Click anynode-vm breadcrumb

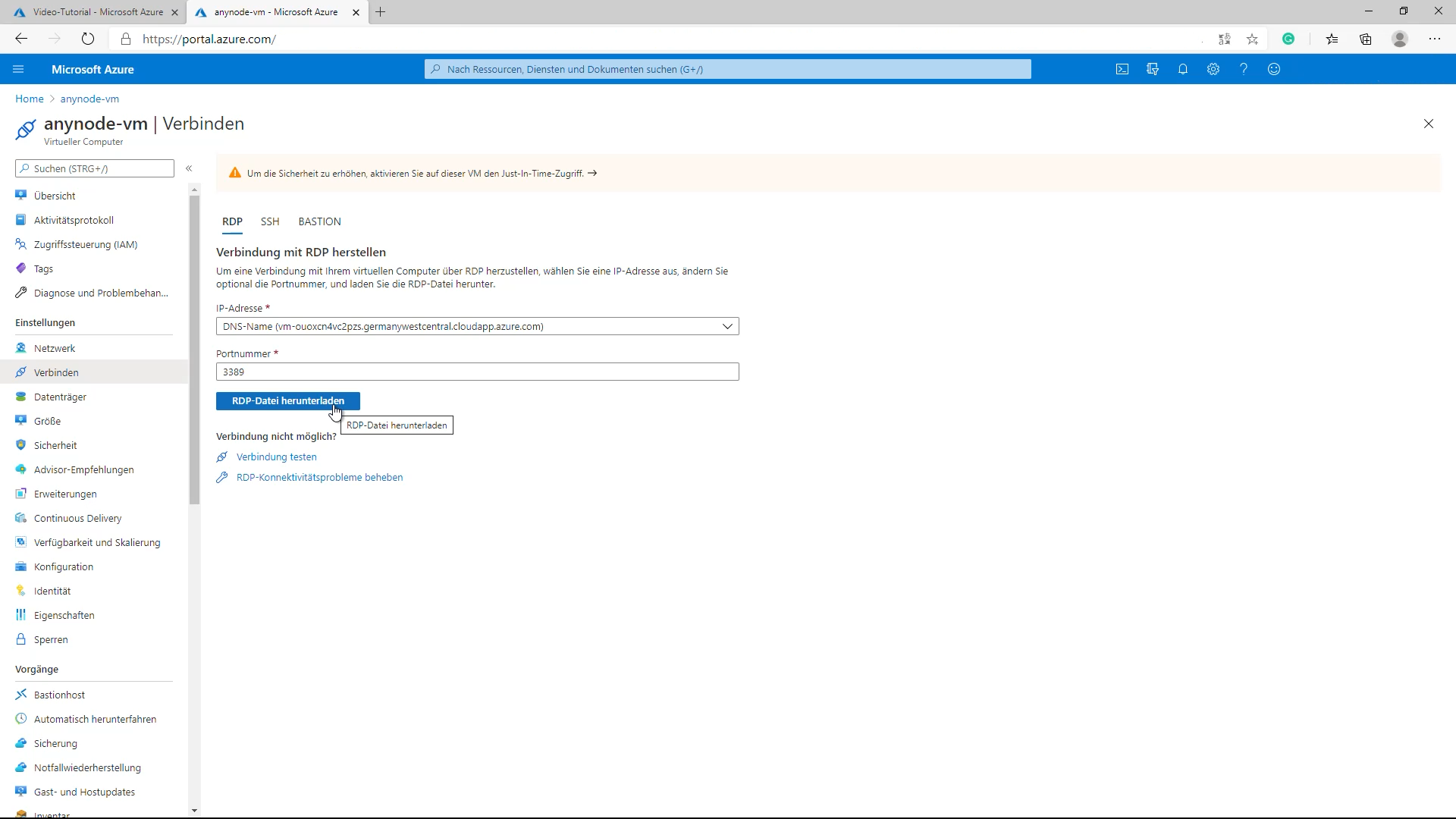point(89,99)
